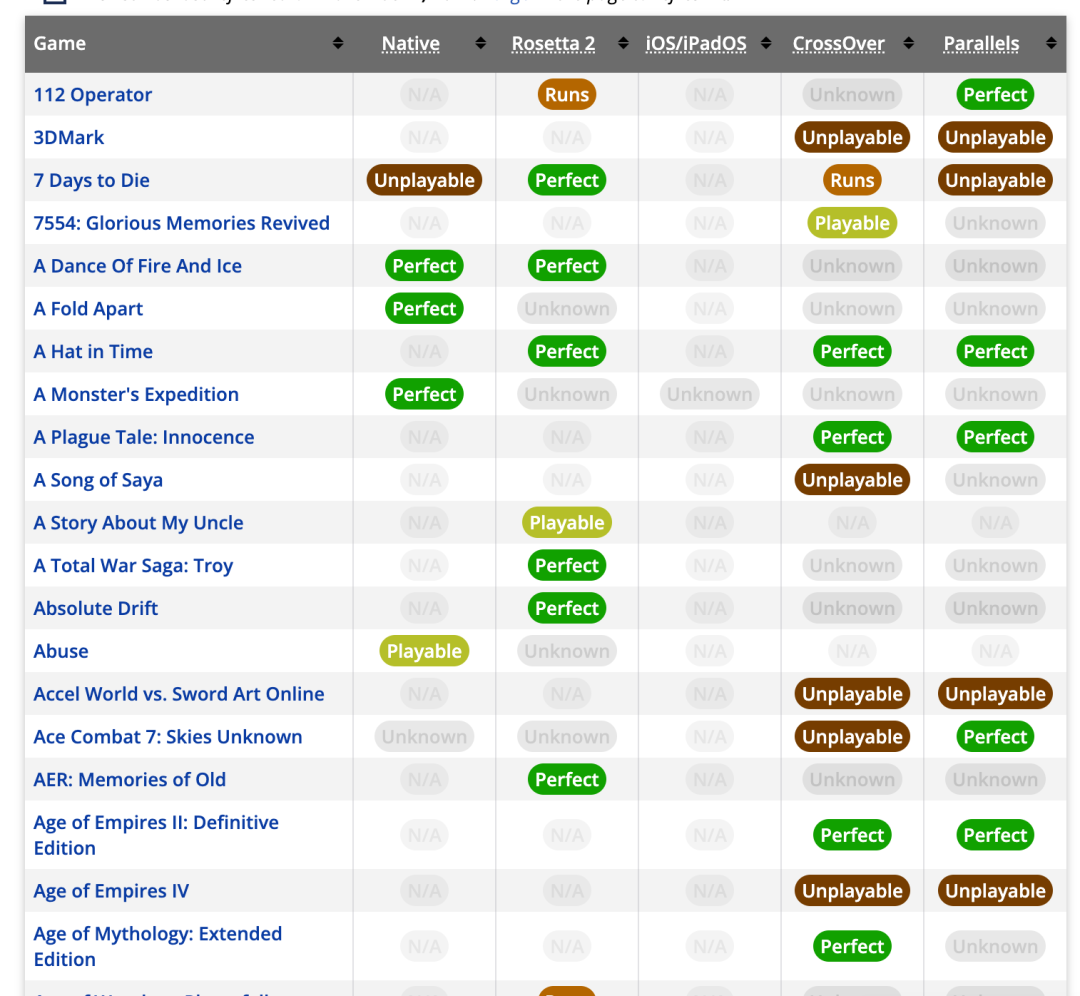Click Perfect badge for A Fold Apart Native
The image size is (1080, 996).
(424, 309)
